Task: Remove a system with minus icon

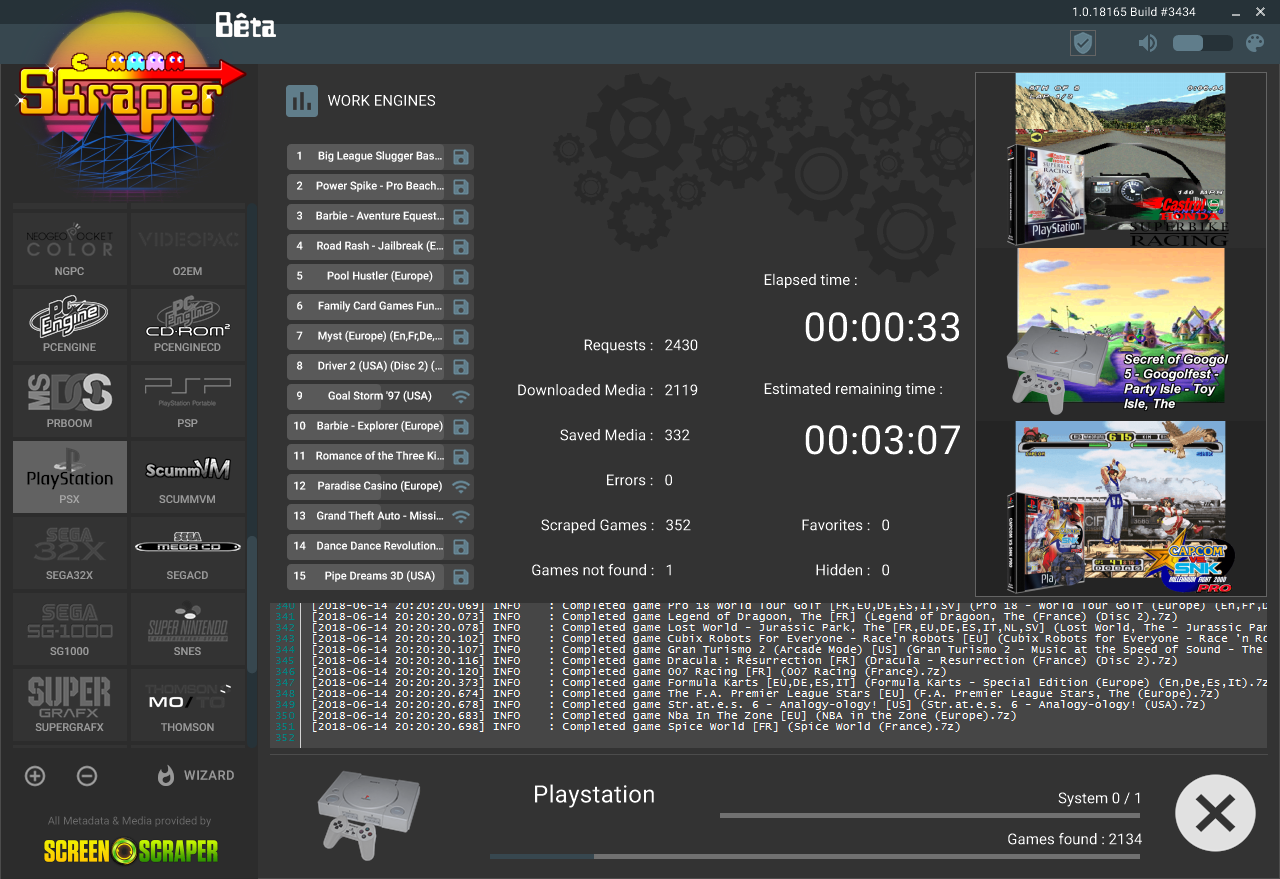Action: [x=87, y=775]
